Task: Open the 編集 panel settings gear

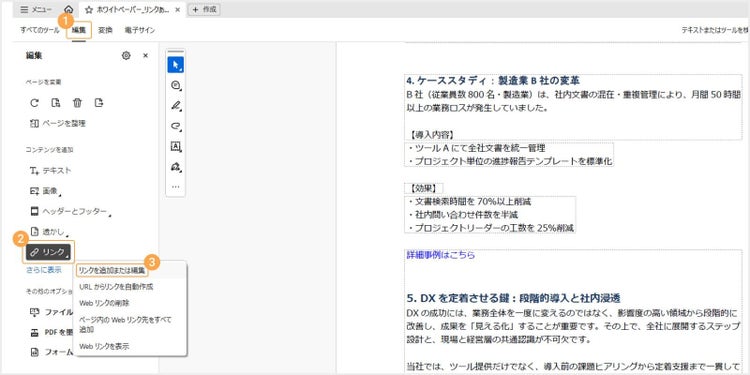Action: point(126,55)
